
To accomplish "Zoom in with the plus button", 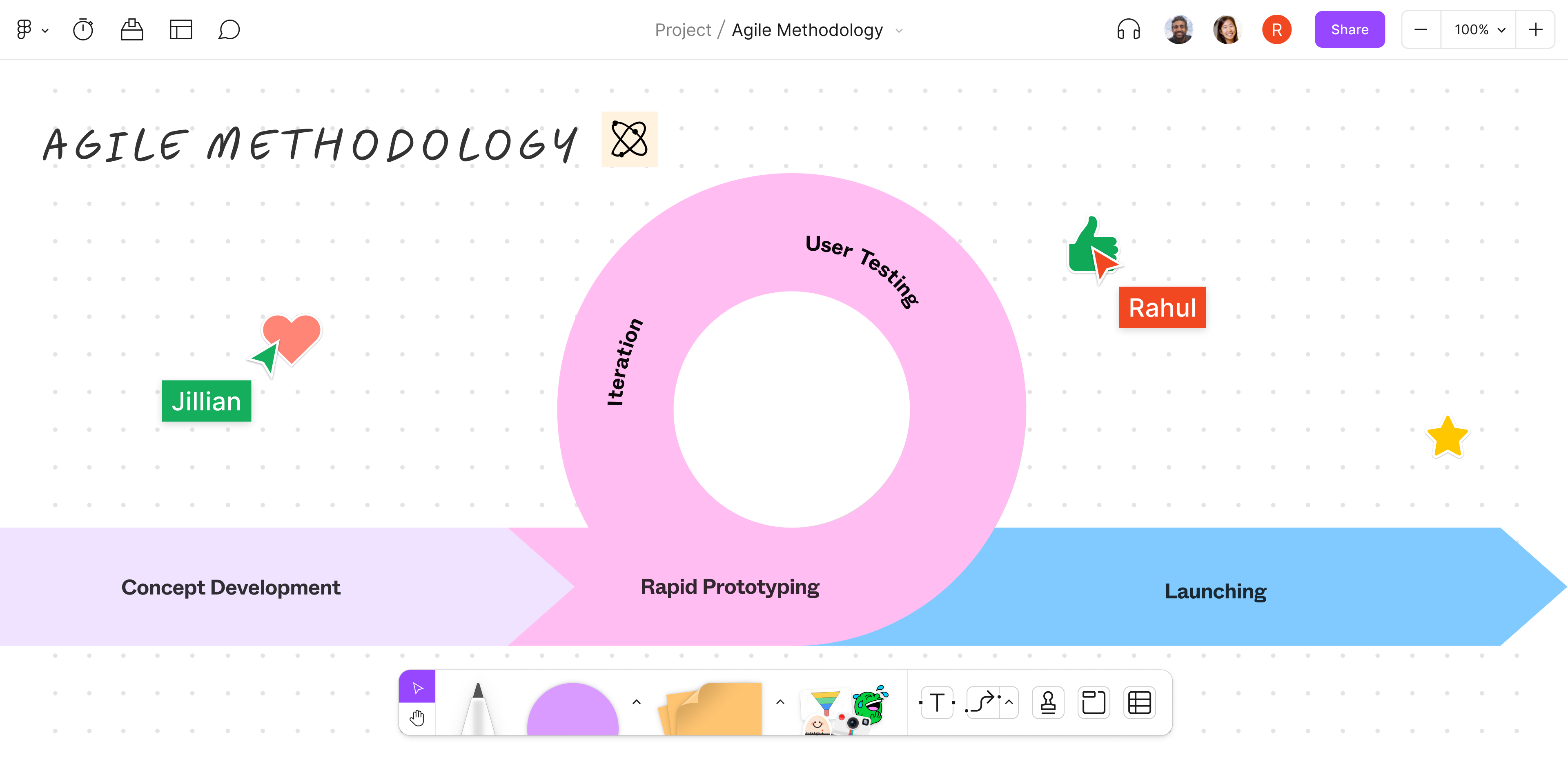I will pyautogui.click(x=1535, y=29).
